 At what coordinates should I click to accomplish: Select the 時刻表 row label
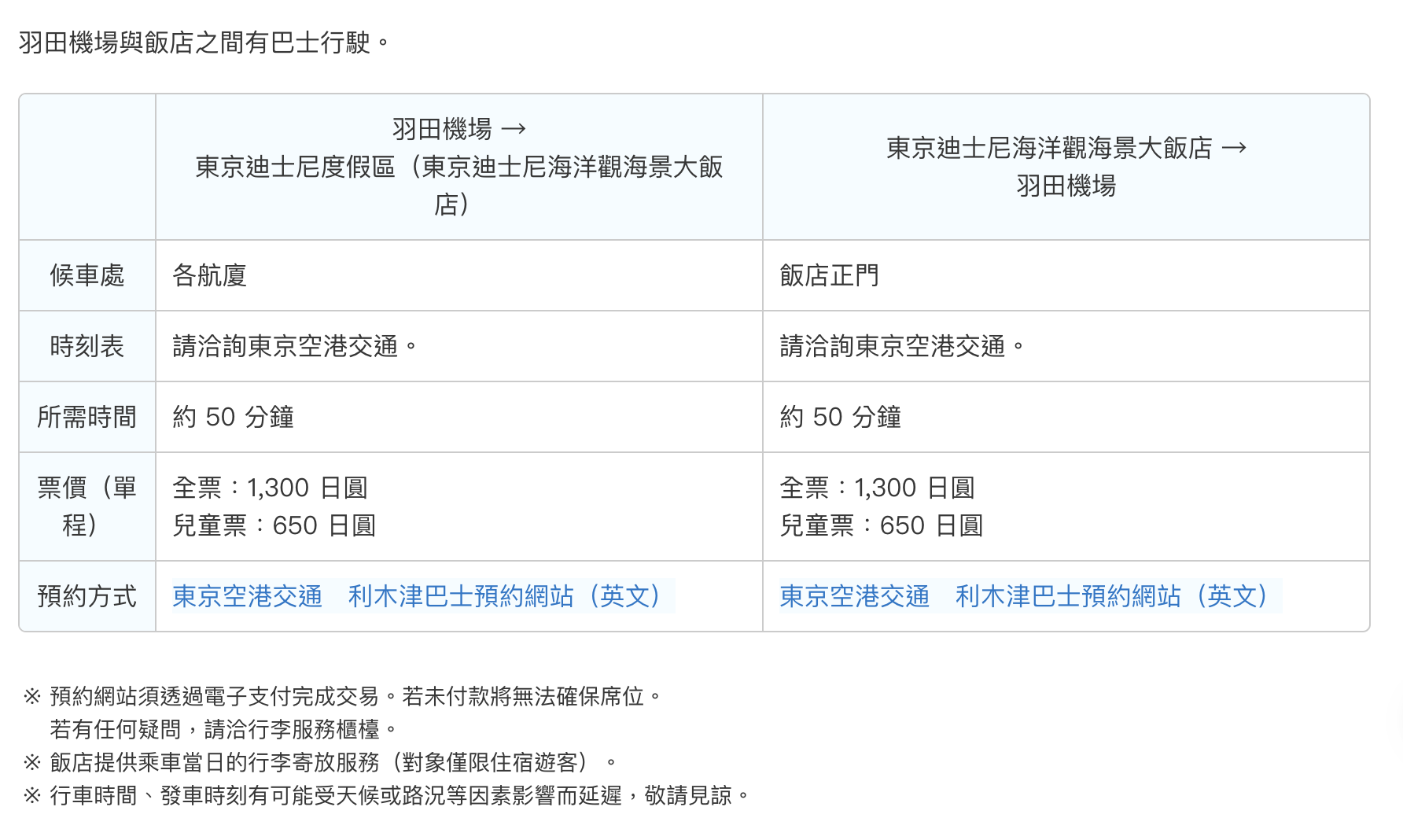pyautogui.click(x=87, y=346)
